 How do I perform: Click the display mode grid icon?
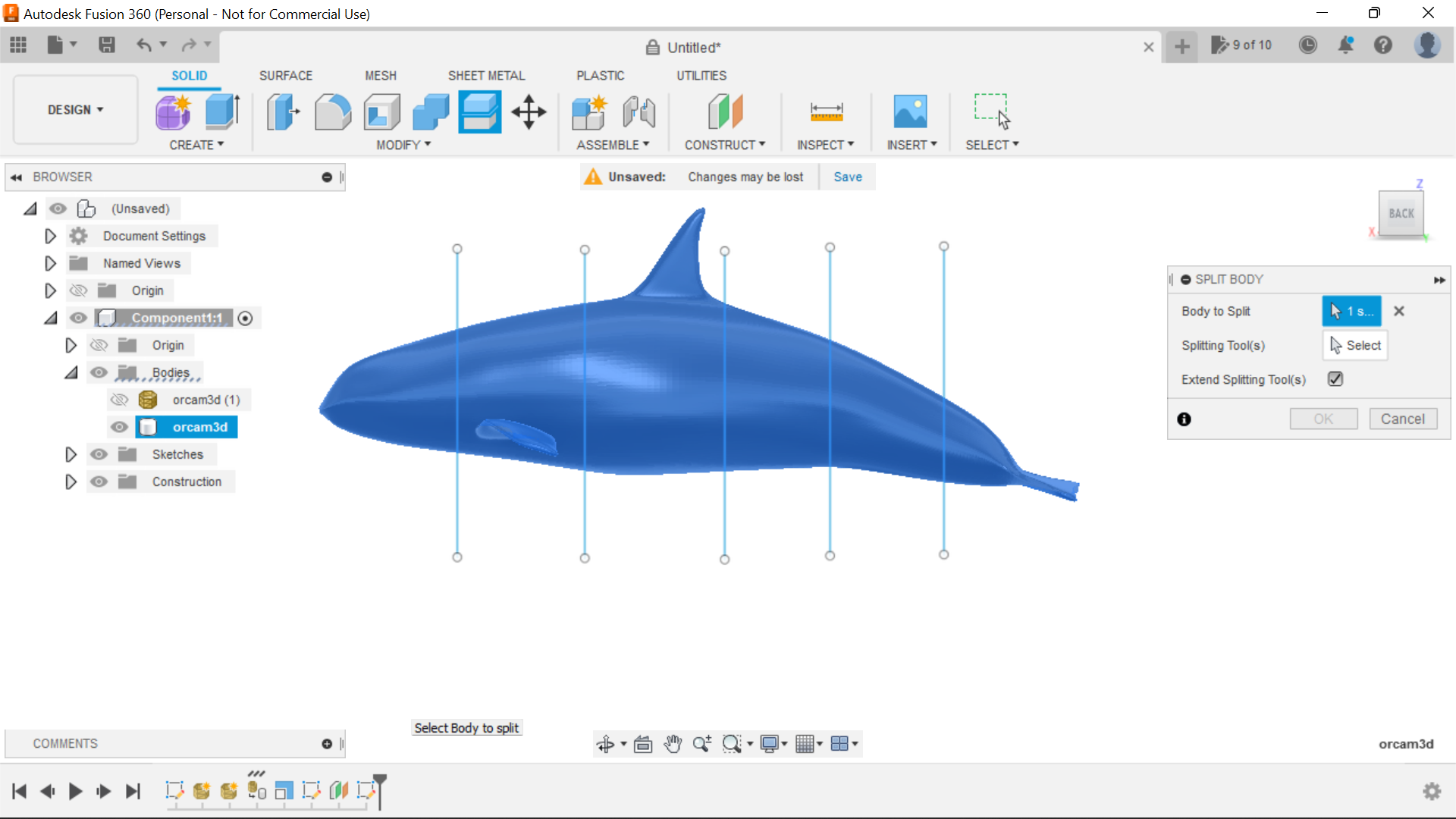pyautogui.click(x=807, y=743)
